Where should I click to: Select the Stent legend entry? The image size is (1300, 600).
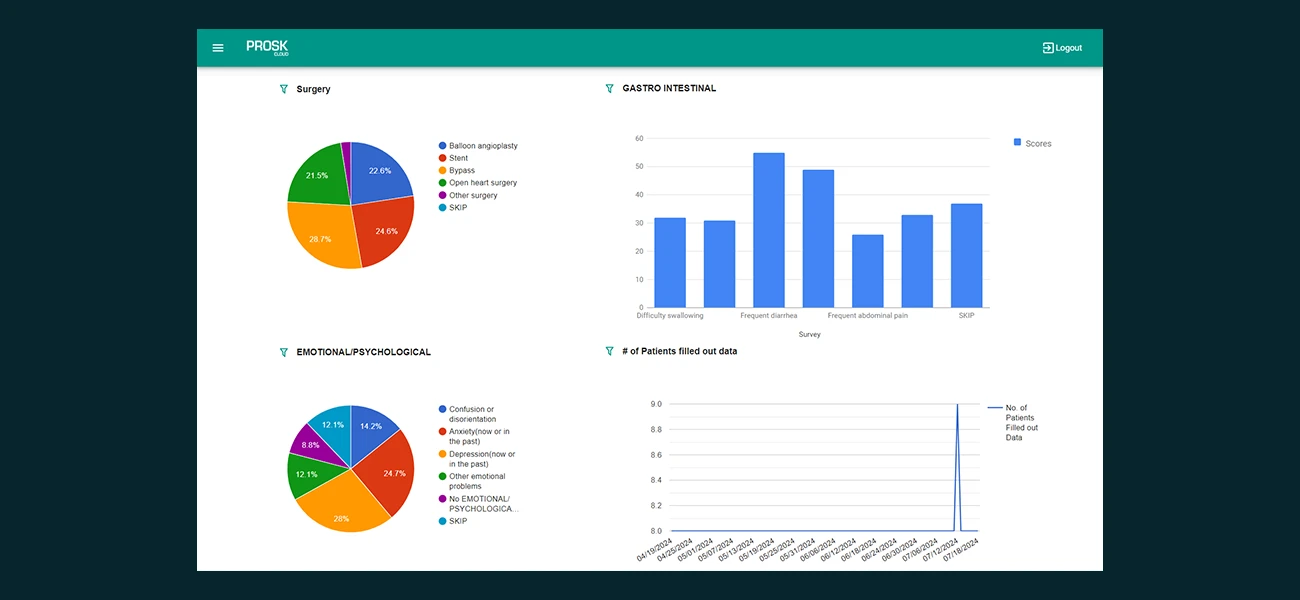tap(458, 158)
